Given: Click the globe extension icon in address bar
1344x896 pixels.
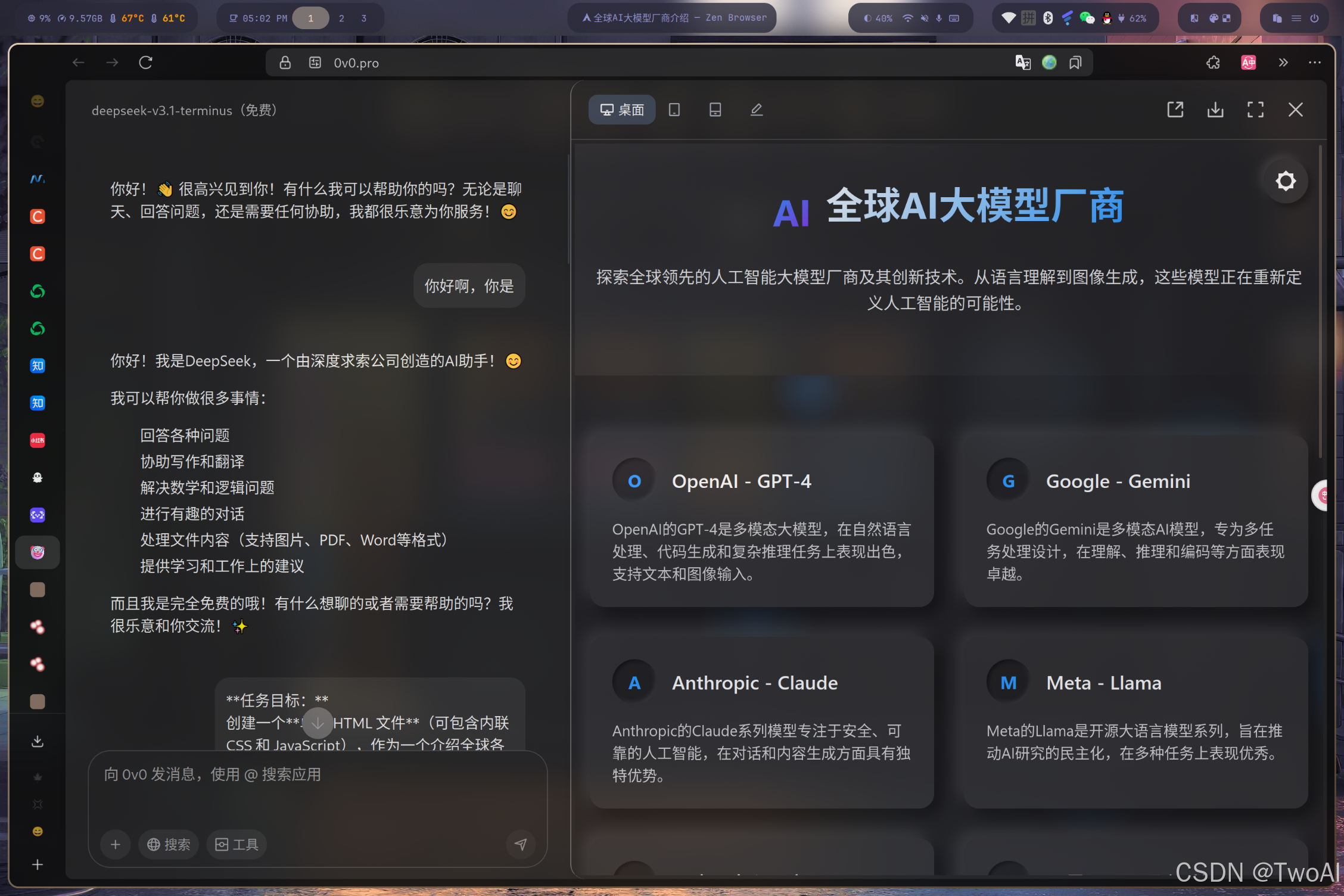Looking at the screenshot, I should [1049, 63].
